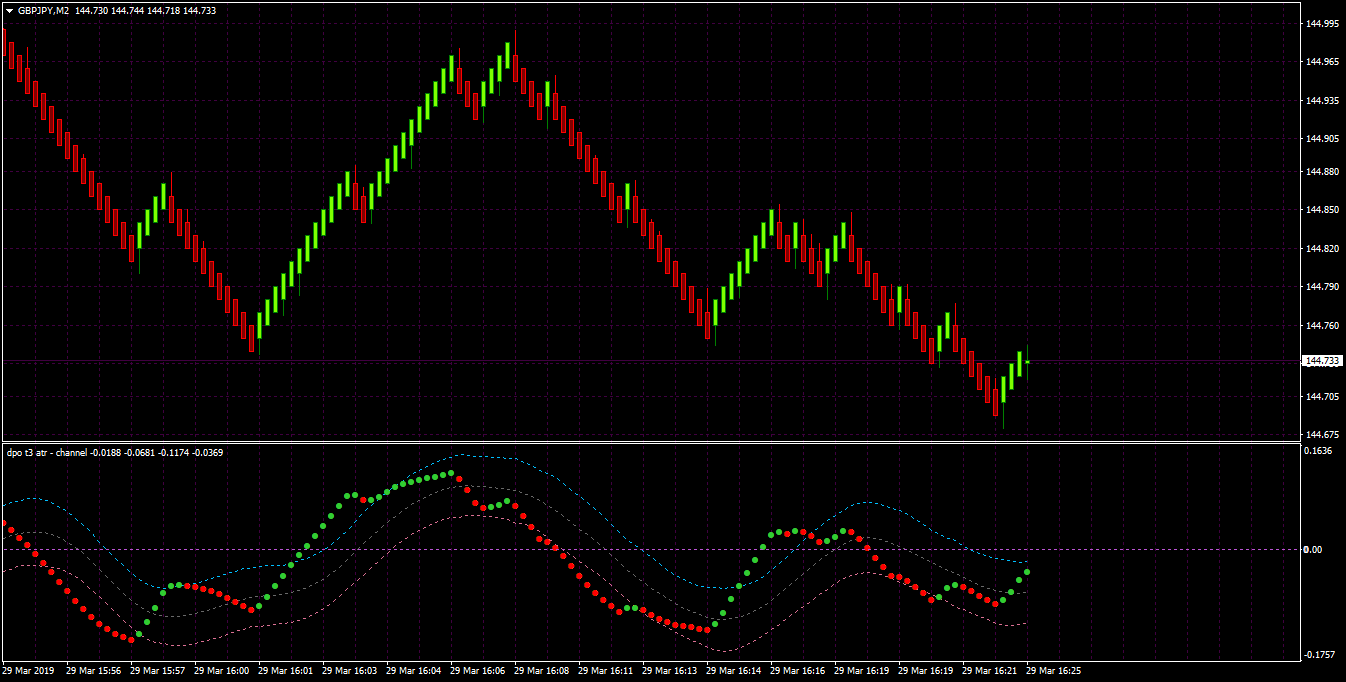Click the GBPJPY,M2 chart title text
The width and height of the screenshot is (1346, 682).
[x=43, y=10]
